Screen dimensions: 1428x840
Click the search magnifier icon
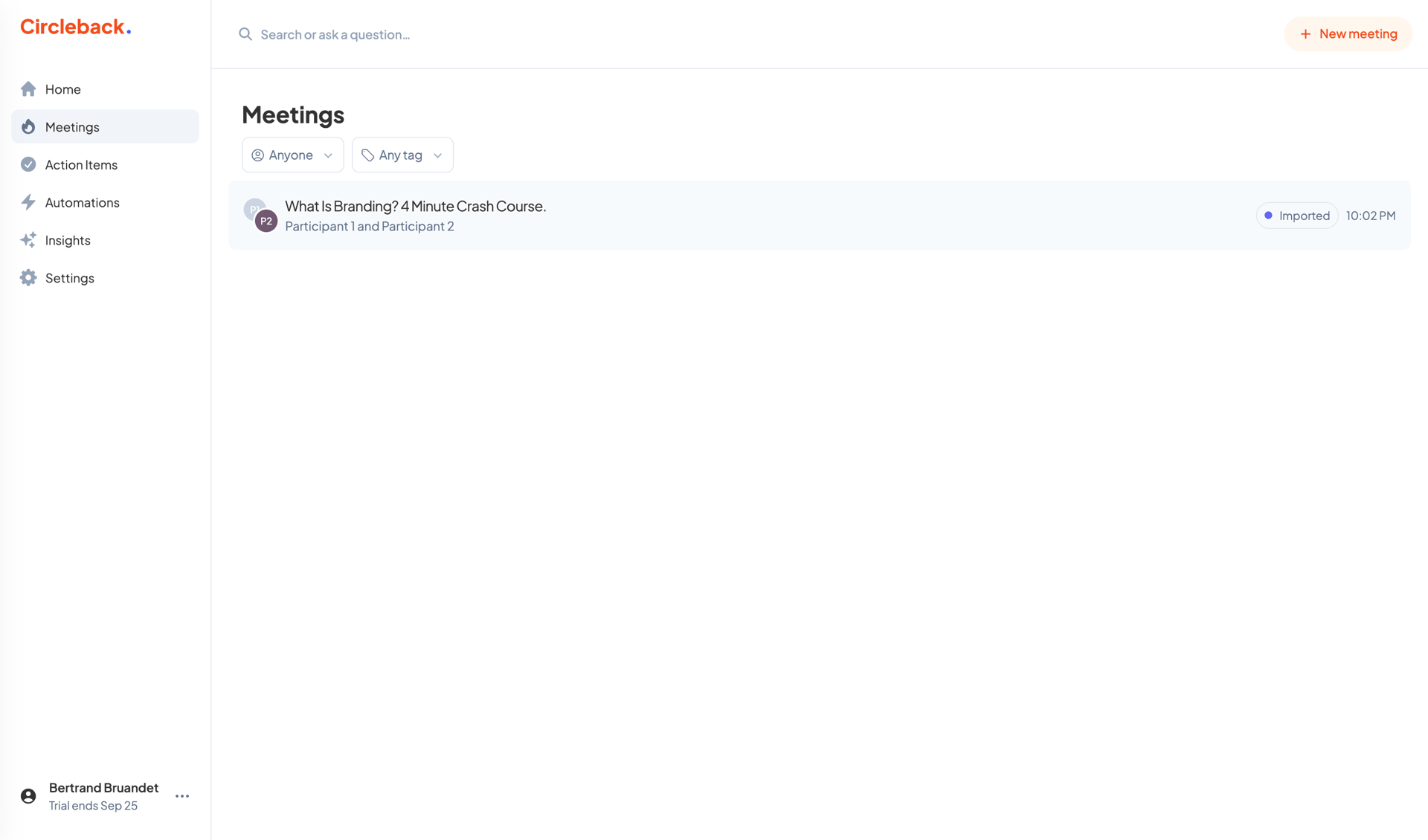pos(245,34)
